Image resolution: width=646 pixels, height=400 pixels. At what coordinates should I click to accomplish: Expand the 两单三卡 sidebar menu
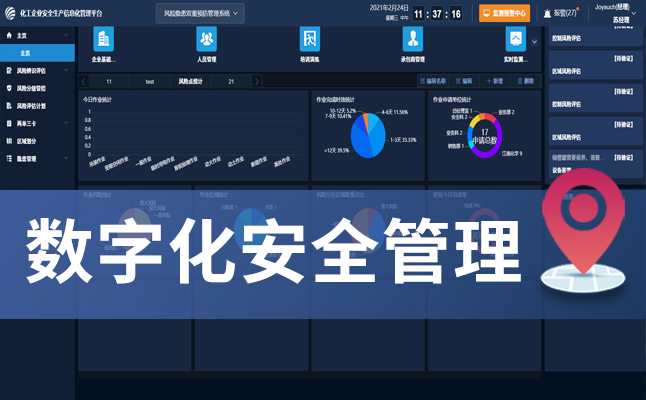37,123
